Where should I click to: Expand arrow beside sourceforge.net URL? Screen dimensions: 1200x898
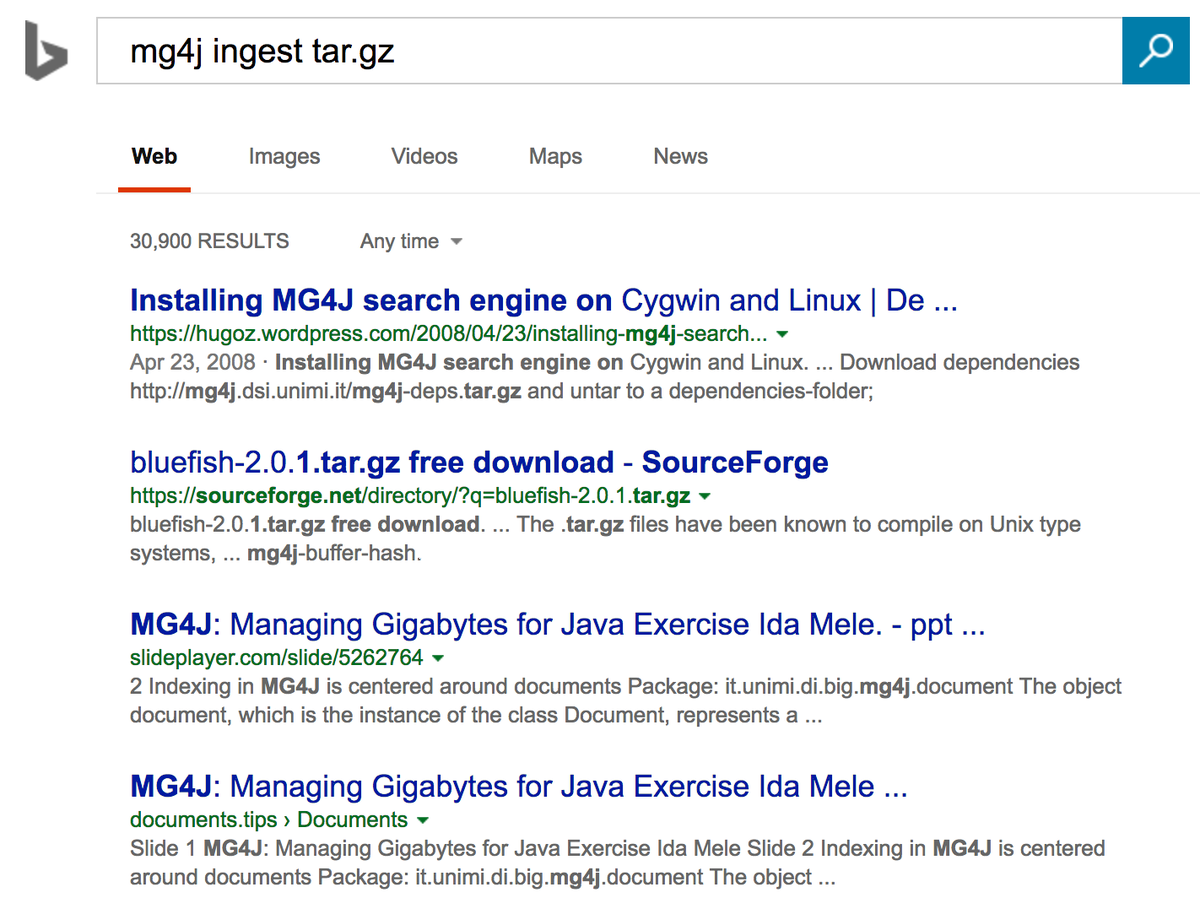coord(704,496)
